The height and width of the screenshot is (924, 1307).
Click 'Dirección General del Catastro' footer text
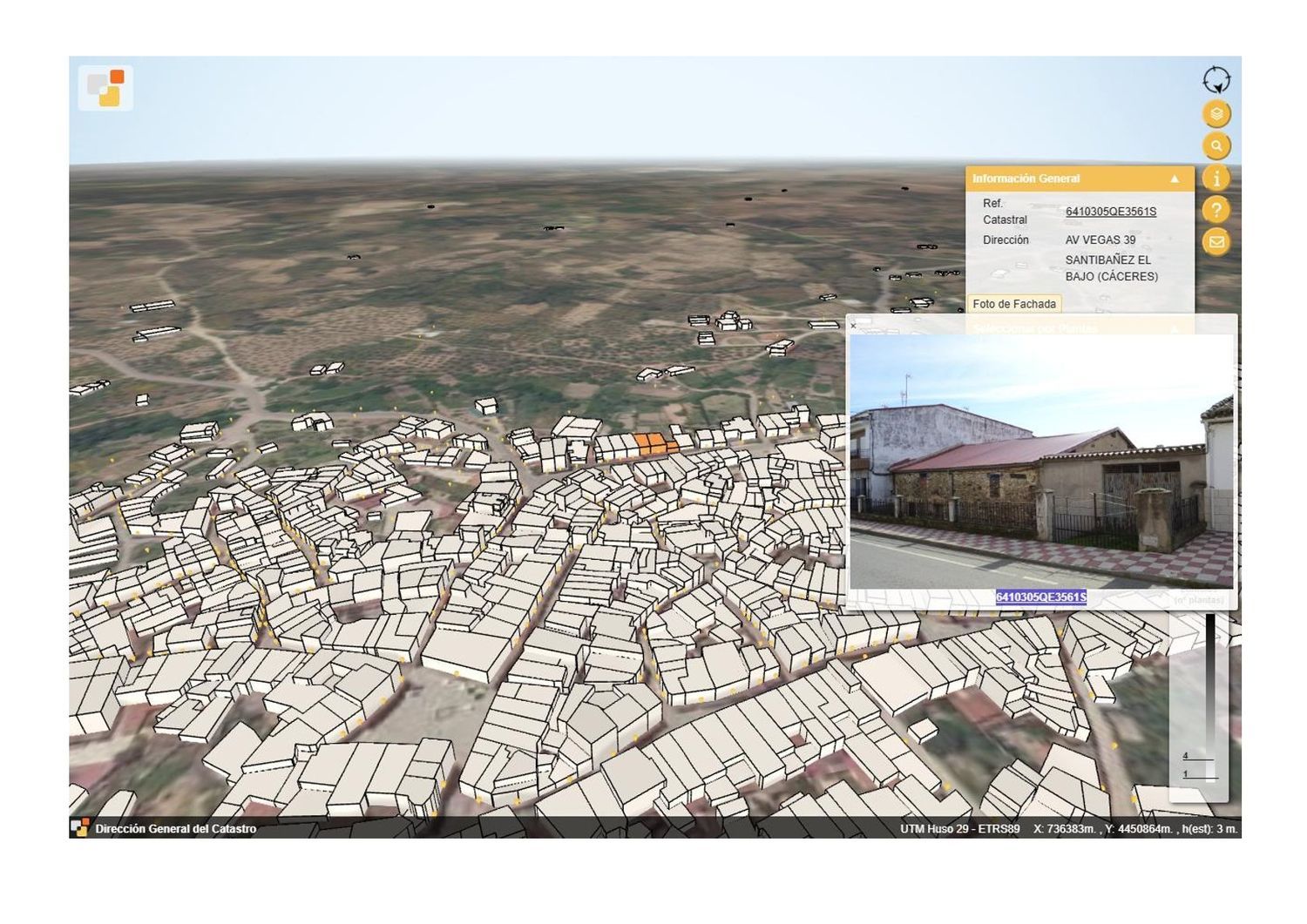[176, 829]
